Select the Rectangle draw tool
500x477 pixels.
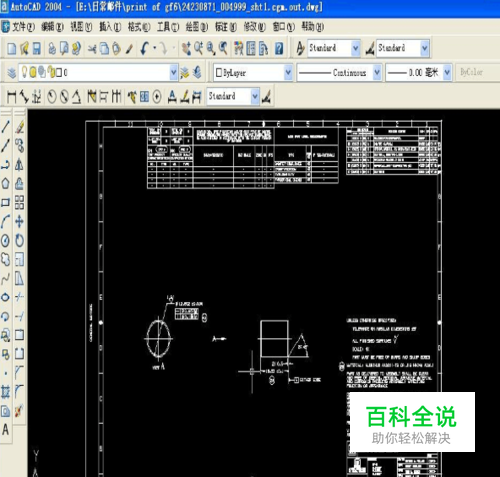pos(5,202)
